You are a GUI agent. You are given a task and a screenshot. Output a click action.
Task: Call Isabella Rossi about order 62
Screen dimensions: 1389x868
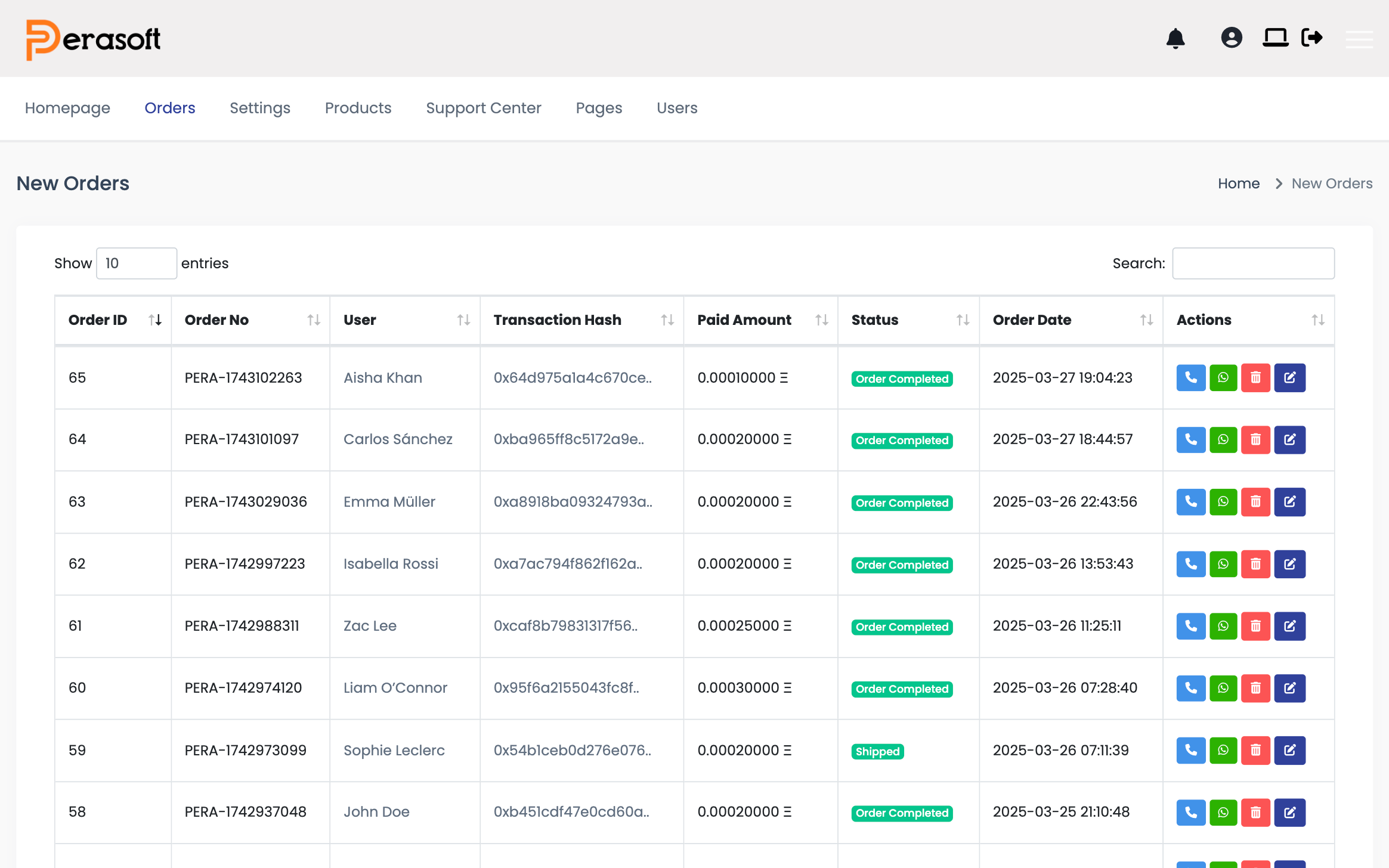(x=1191, y=564)
